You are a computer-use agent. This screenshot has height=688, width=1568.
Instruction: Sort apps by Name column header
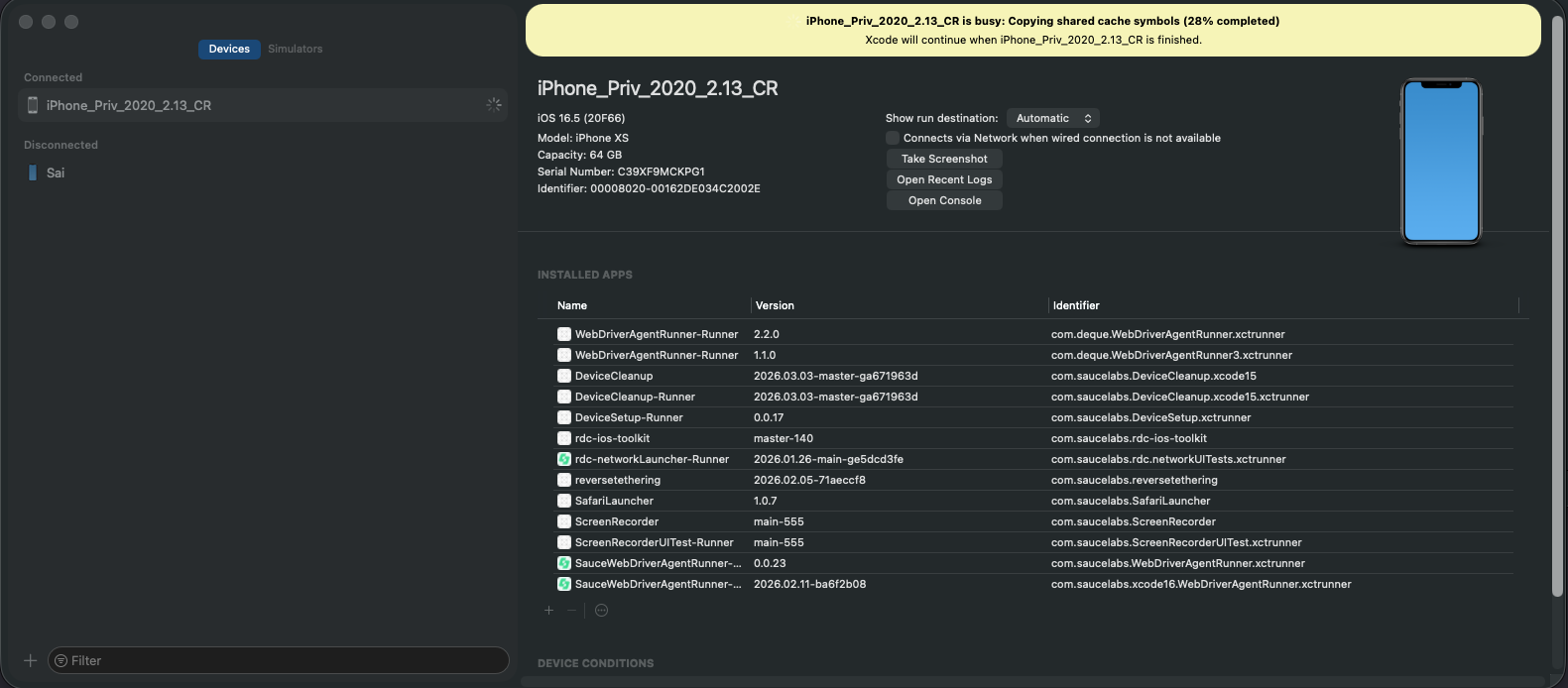(x=572, y=305)
